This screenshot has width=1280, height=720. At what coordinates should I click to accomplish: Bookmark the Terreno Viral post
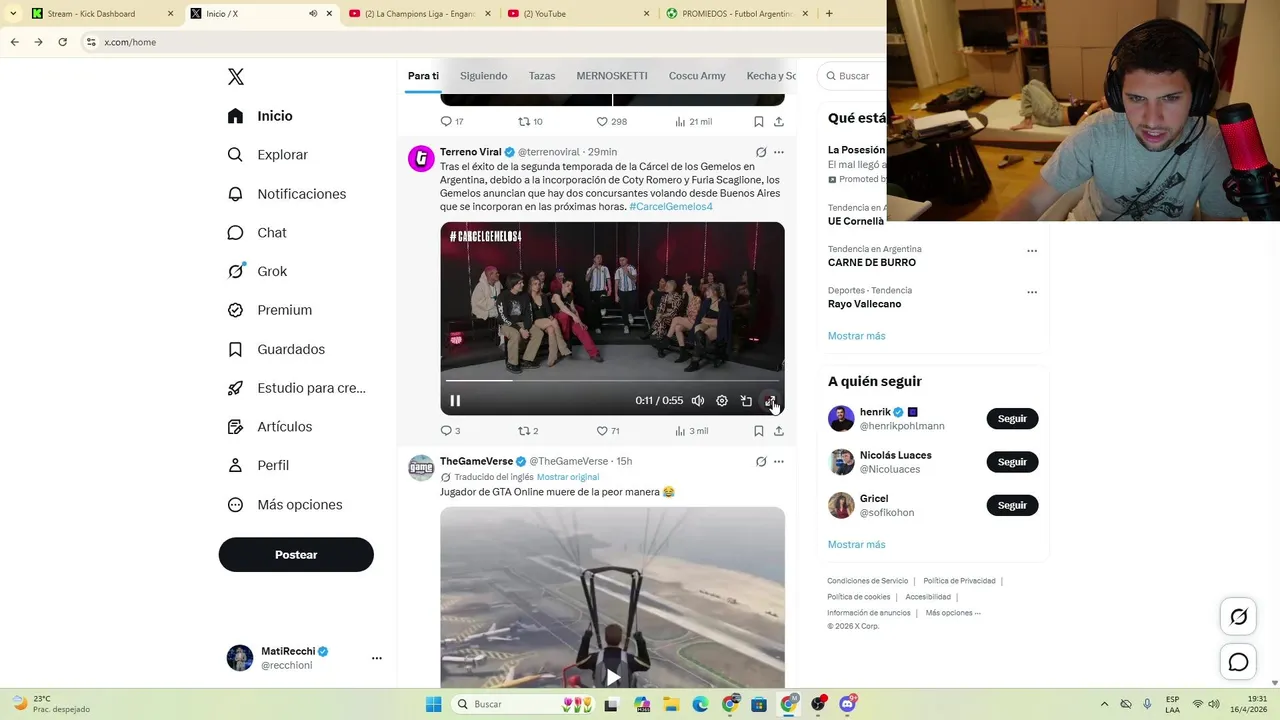[759, 431]
